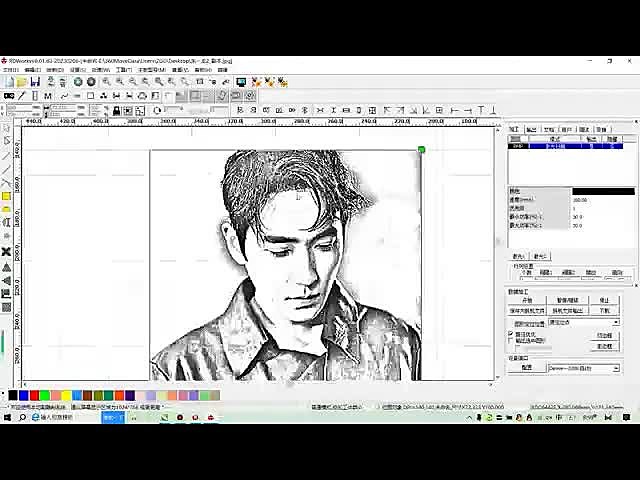Screen dimensions: 640x480
Task: Click the first laser button below properties
Action: (519, 256)
